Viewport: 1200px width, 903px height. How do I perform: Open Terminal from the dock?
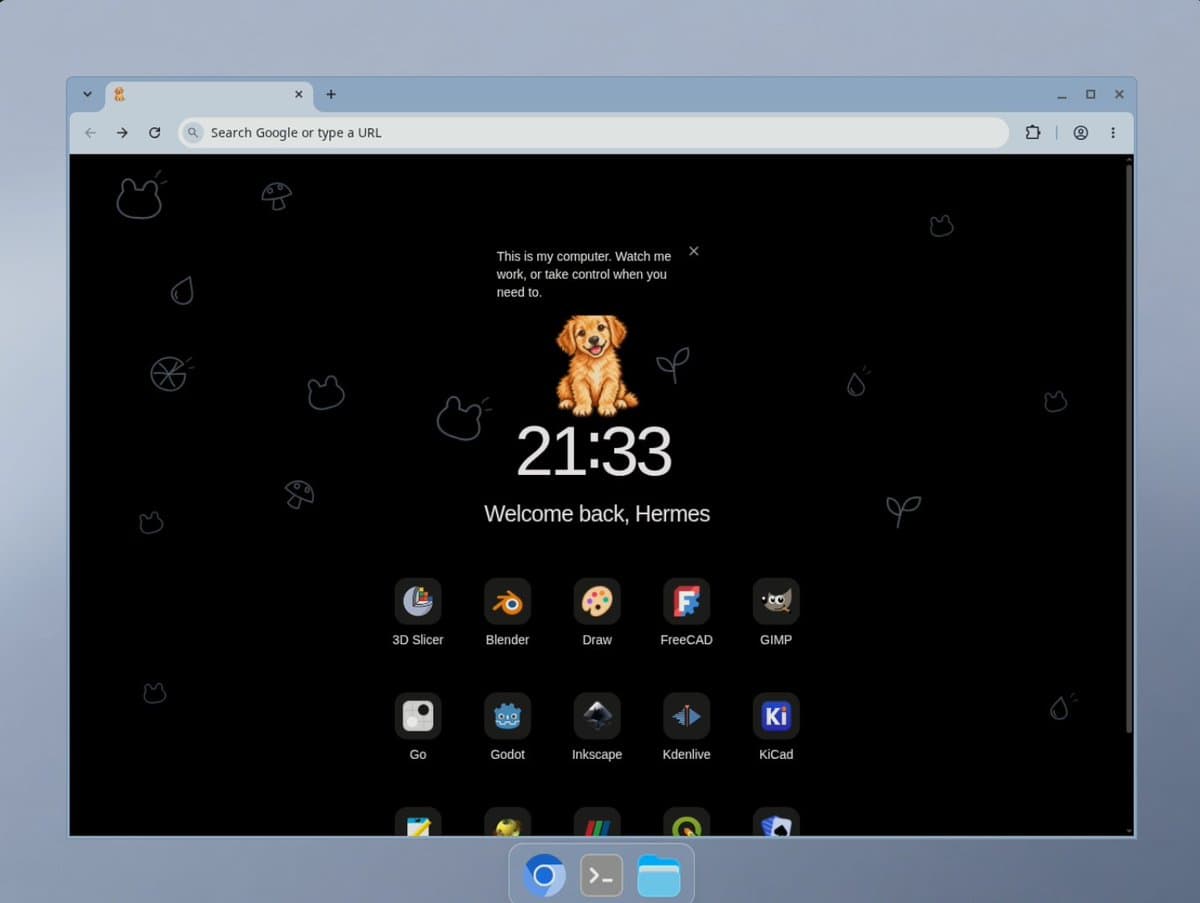[x=602, y=876]
